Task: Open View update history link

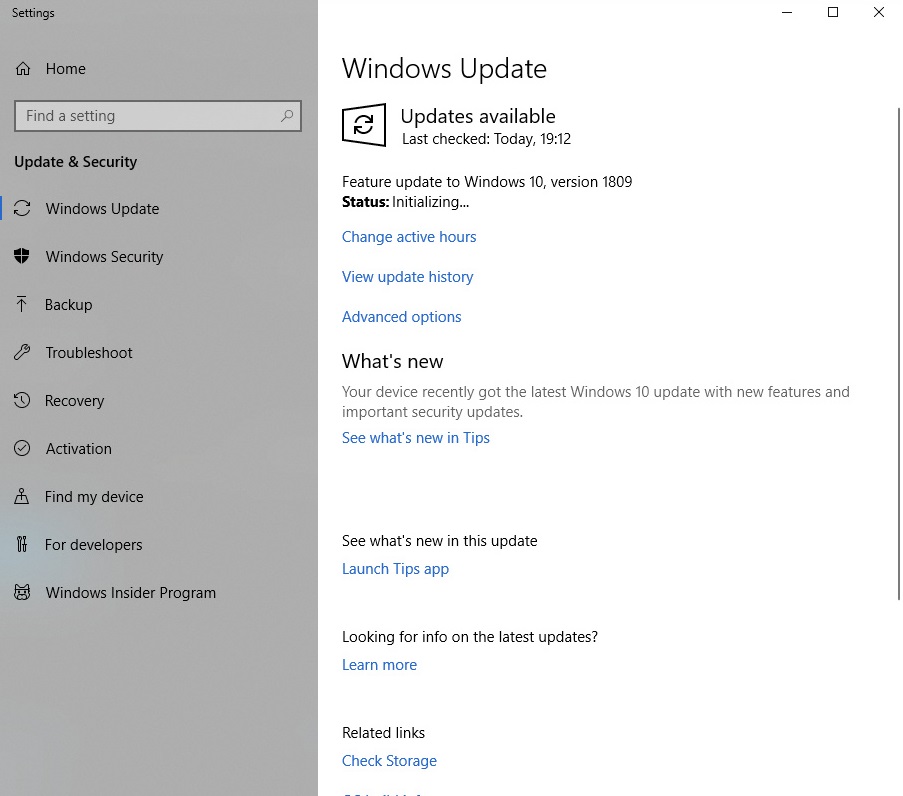Action: (407, 277)
